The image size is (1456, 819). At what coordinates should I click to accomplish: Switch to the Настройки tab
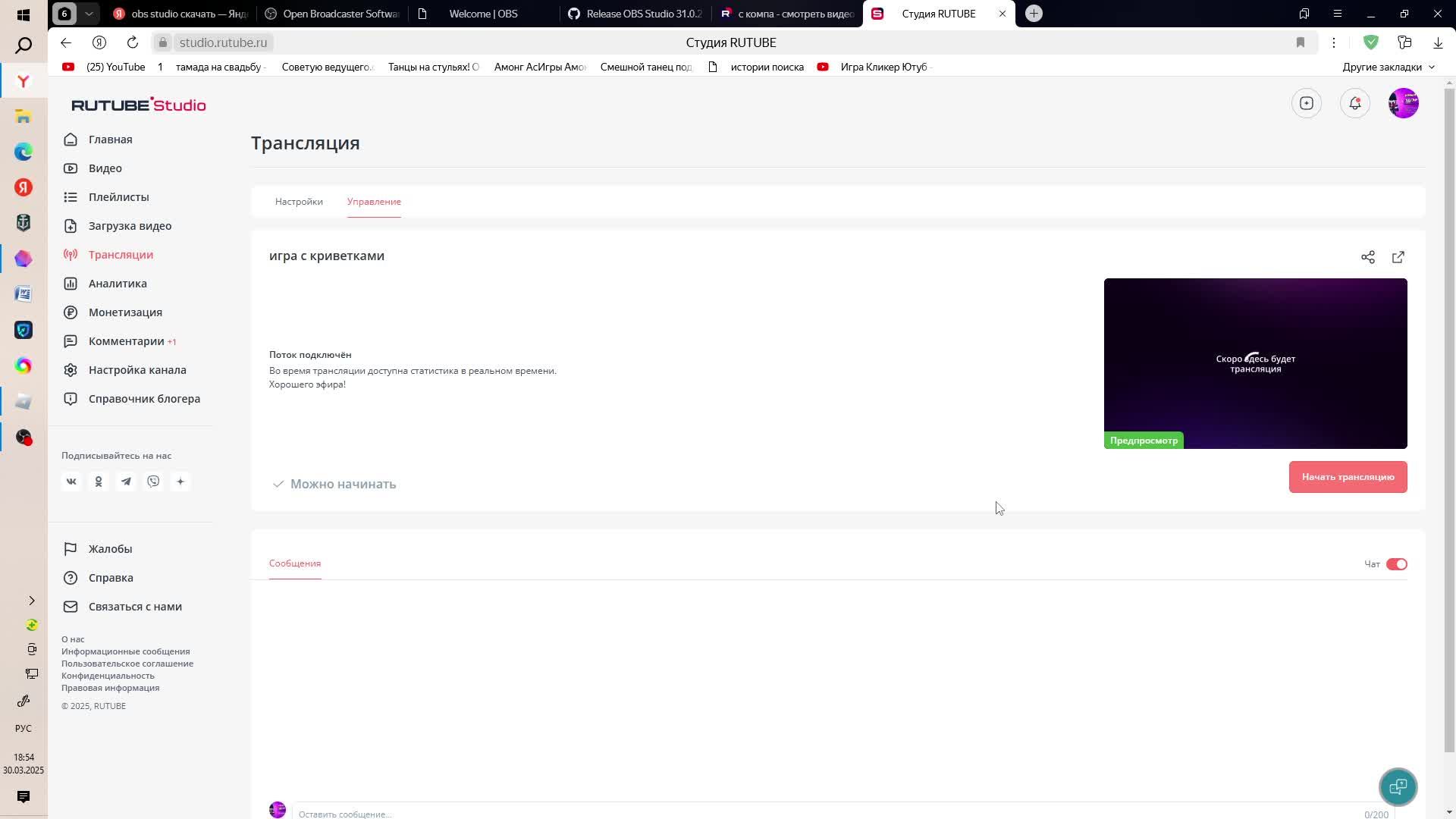pyautogui.click(x=299, y=202)
